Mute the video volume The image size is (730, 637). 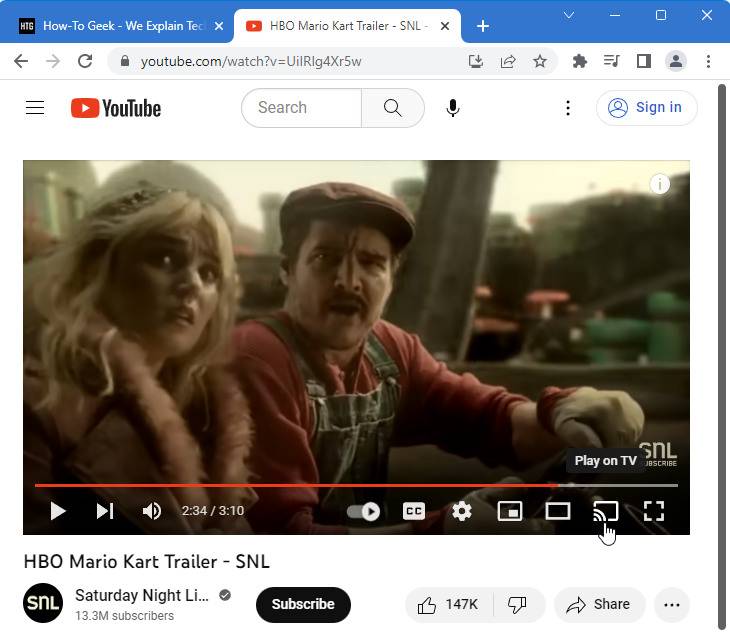pyautogui.click(x=152, y=511)
